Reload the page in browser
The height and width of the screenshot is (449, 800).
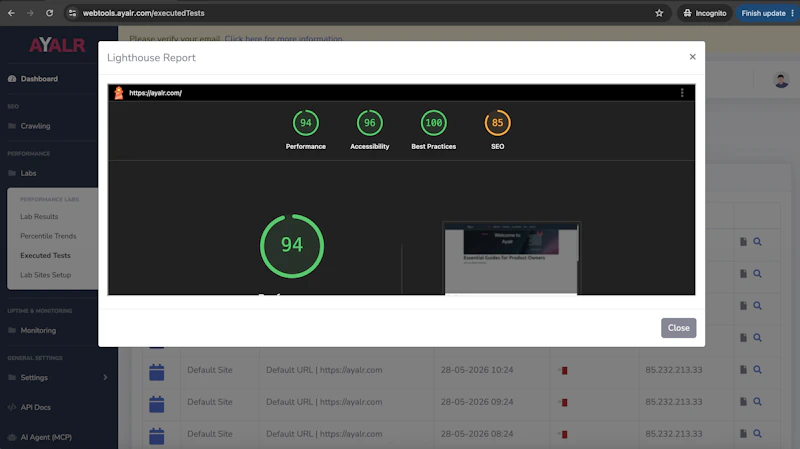[x=49, y=13]
